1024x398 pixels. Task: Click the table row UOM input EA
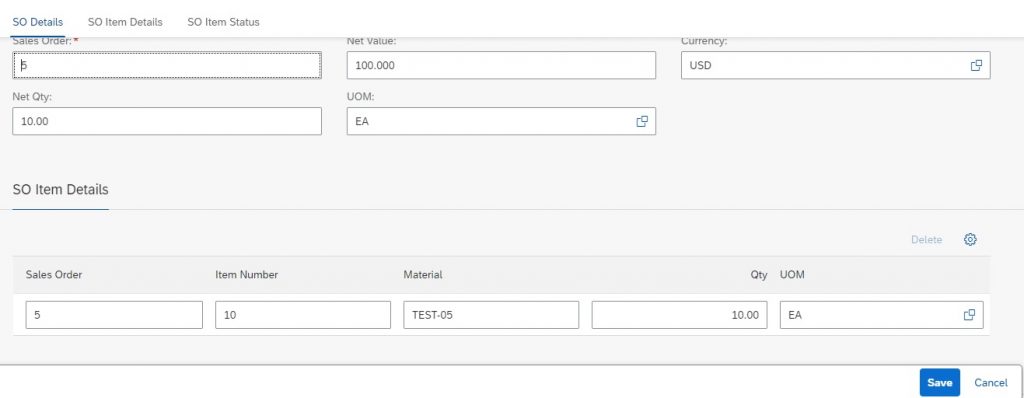click(x=882, y=314)
